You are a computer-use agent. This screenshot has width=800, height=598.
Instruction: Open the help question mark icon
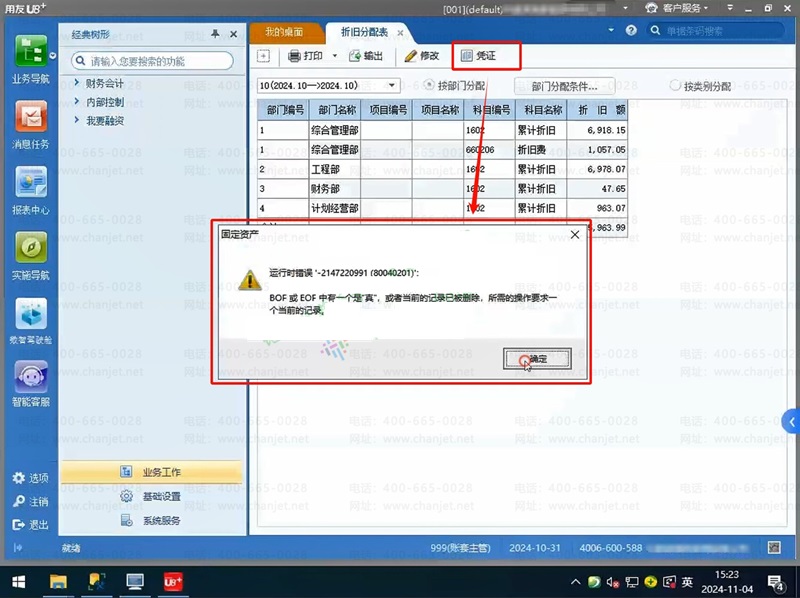631,30
